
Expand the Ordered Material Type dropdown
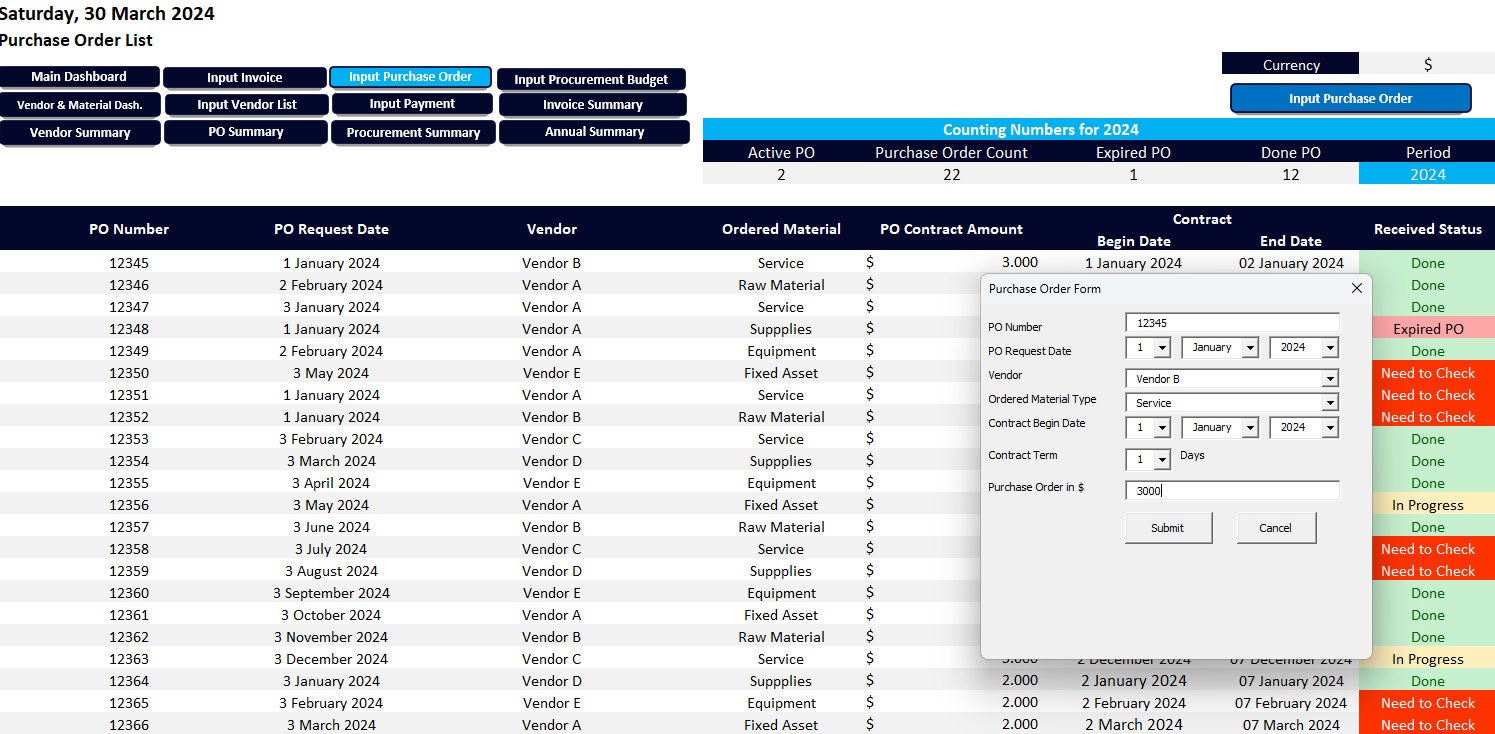tap(1330, 402)
